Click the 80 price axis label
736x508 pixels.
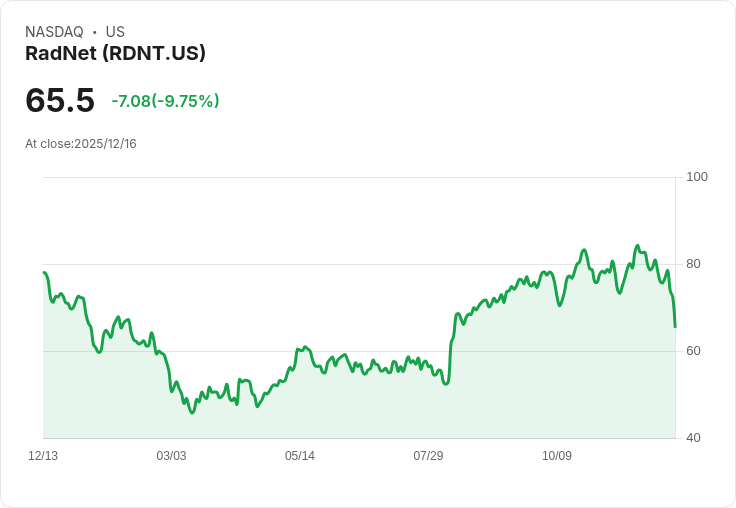point(693,264)
